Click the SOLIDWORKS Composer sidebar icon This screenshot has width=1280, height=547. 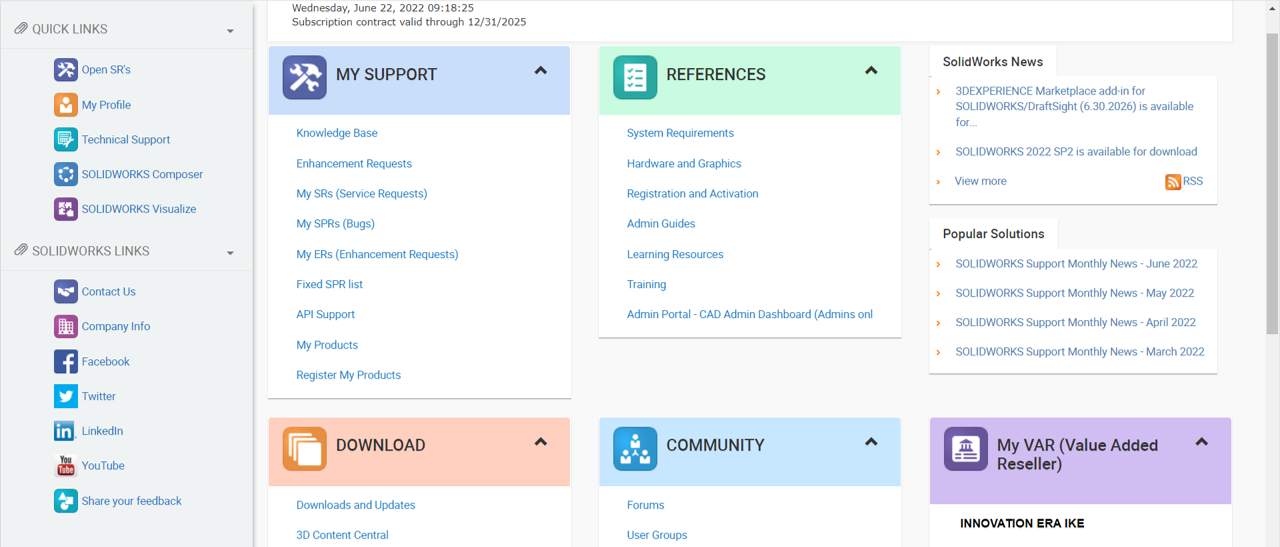(65, 174)
